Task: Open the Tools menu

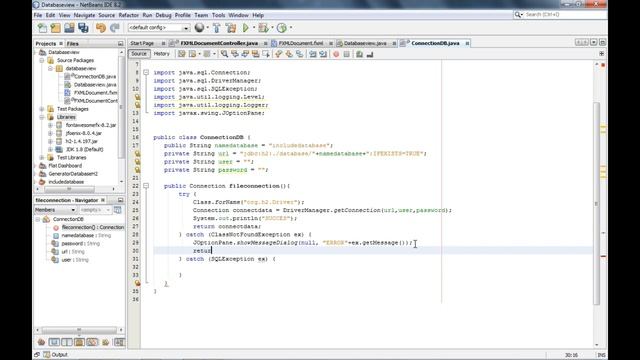Action: click(218, 15)
